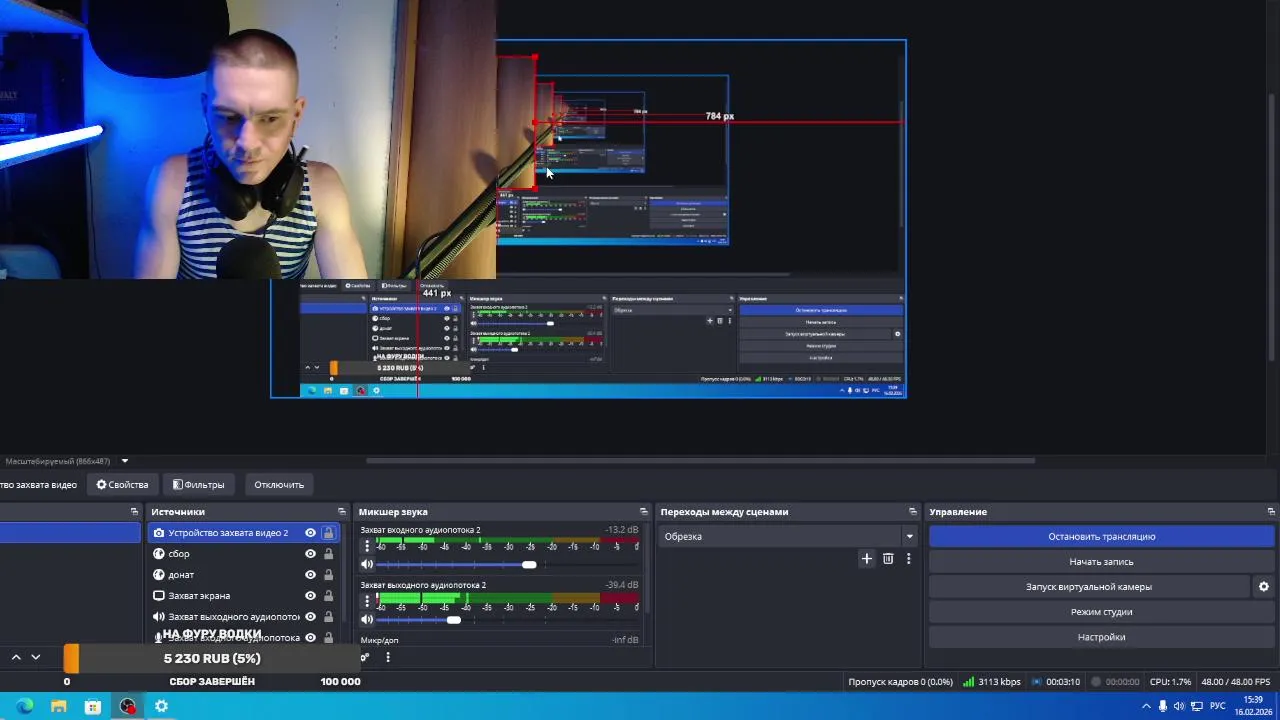Click the browser globe icon beside сбор
Viewport: 1280px width, 720px height.
(x=158, y=554)
